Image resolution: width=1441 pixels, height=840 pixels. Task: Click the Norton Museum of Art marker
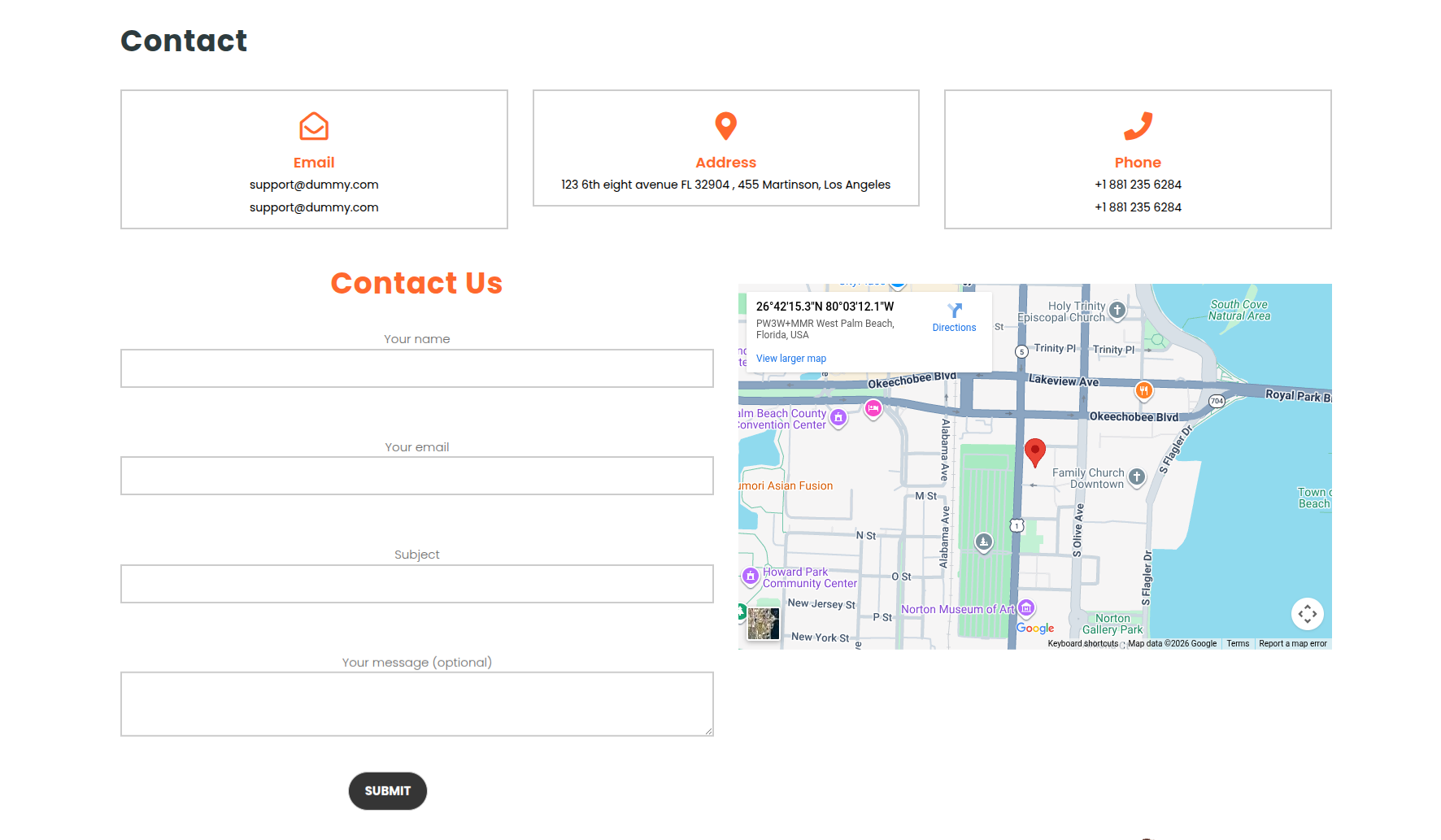pyautogui.click(x=1026, y=607)
